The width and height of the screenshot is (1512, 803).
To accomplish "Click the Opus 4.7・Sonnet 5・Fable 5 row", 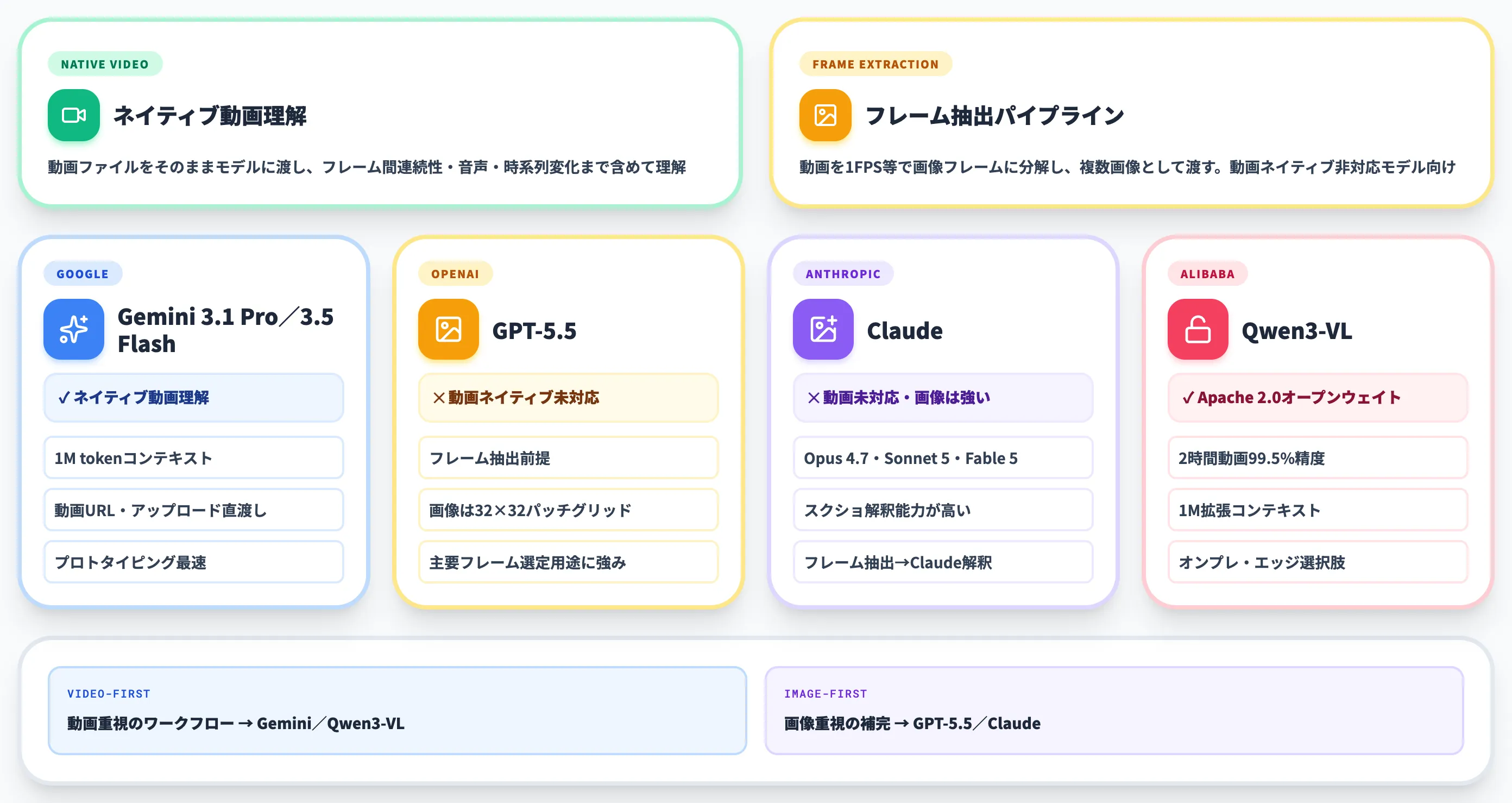I will pos(943,458).
